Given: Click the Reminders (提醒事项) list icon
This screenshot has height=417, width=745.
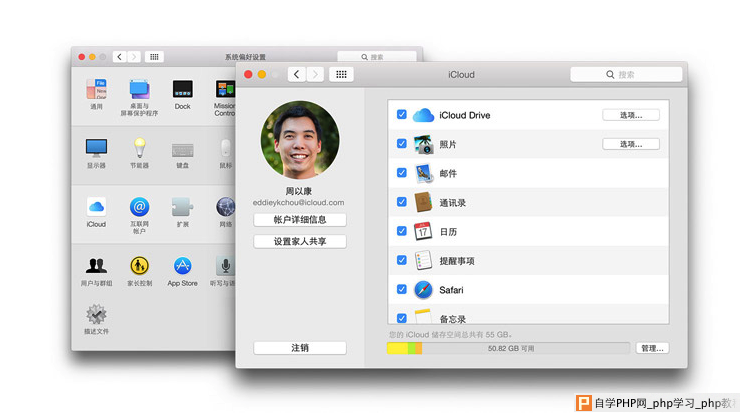Looking at the screenshot, I should point(423,260).
